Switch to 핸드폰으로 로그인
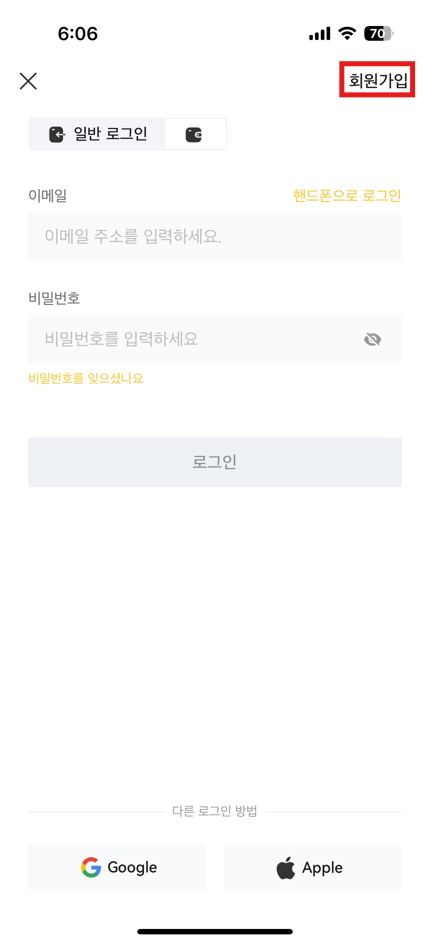Viewport: 427px width, 940px height. pyautogui.click(x=347, y=195)
